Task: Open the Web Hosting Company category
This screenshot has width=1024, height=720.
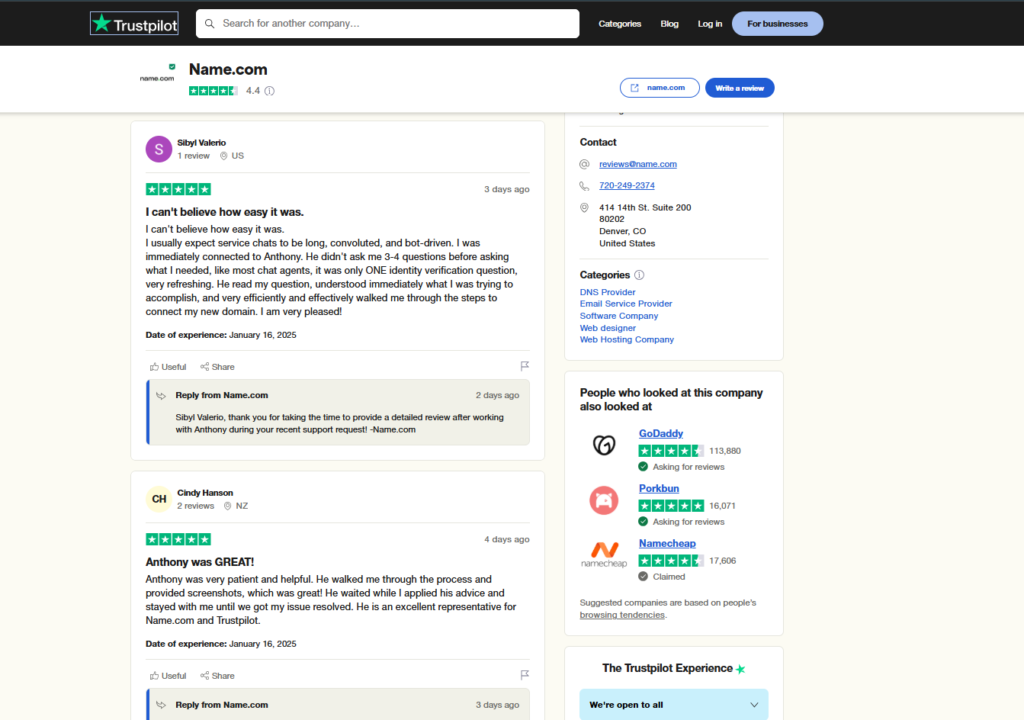Action: point(627,340)
